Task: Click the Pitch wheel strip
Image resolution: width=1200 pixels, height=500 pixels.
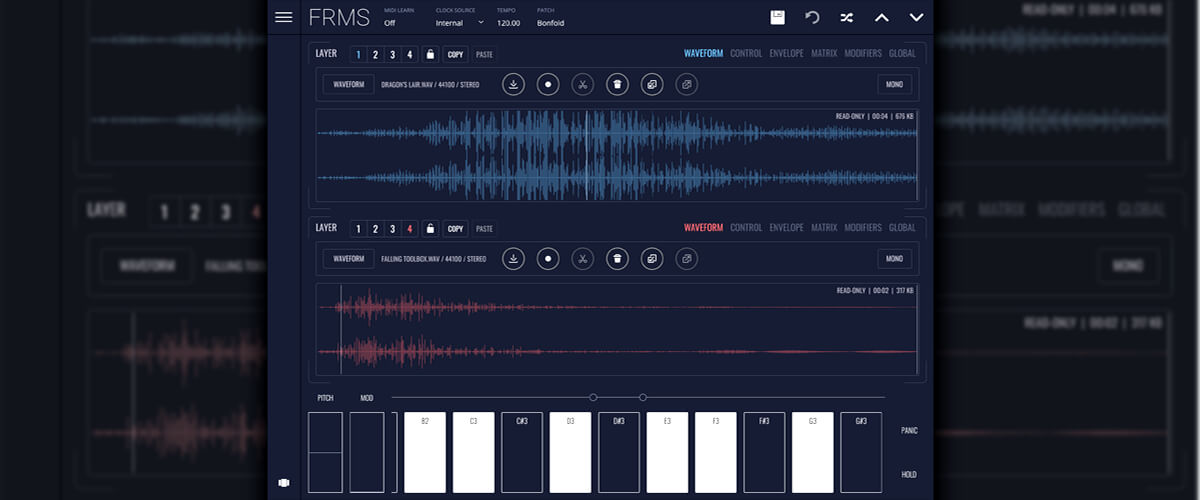Action: pos(325,452)
